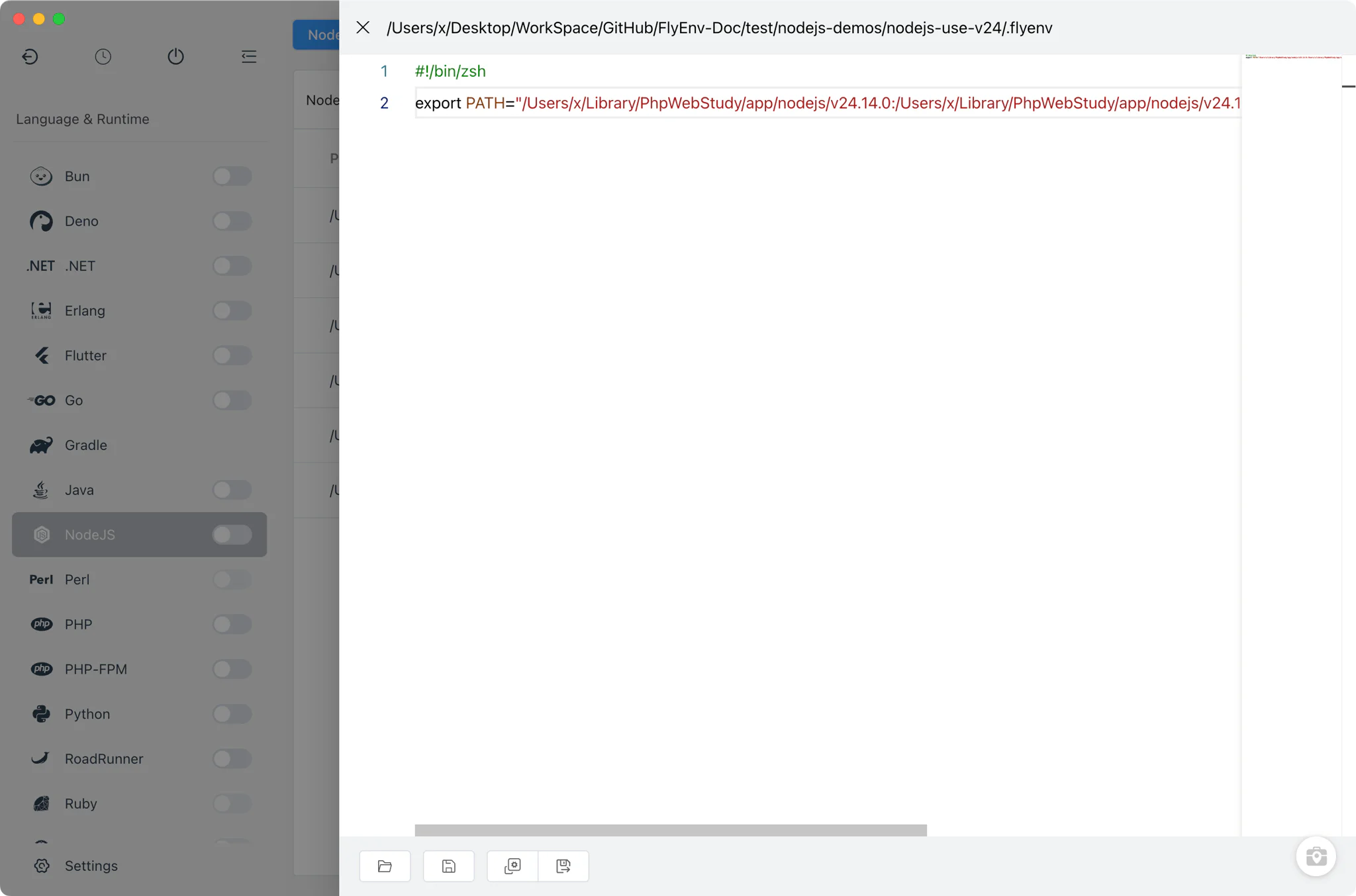Click the Language & Runtime section heading
The width and height of the screenshot is (1356, 896).
coord(83,119)
